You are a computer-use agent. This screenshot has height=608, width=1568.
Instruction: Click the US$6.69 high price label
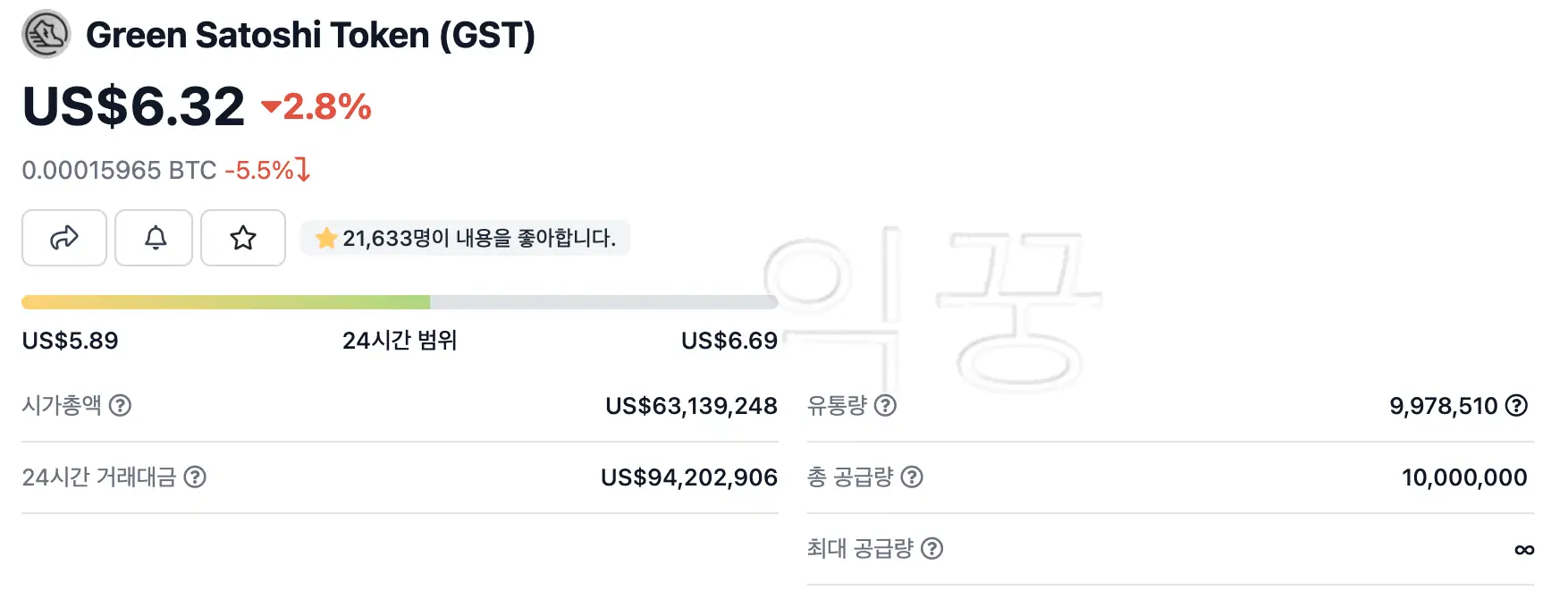[x=729, y=341]
